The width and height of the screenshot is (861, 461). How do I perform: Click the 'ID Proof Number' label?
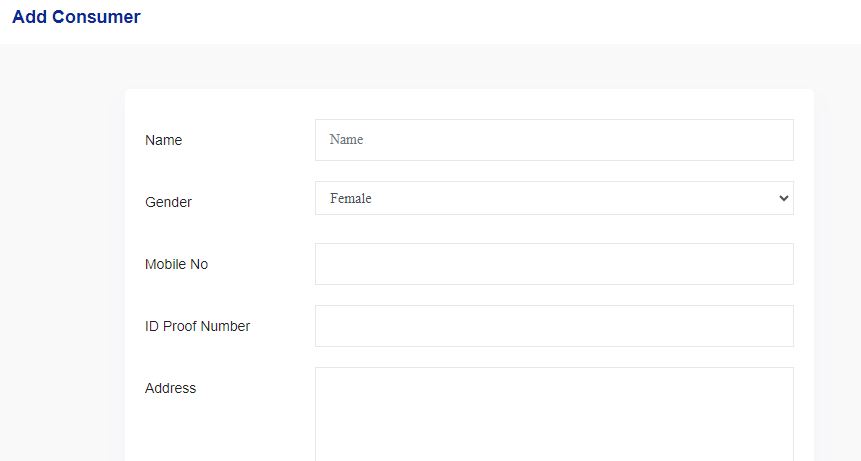point(197,326)
